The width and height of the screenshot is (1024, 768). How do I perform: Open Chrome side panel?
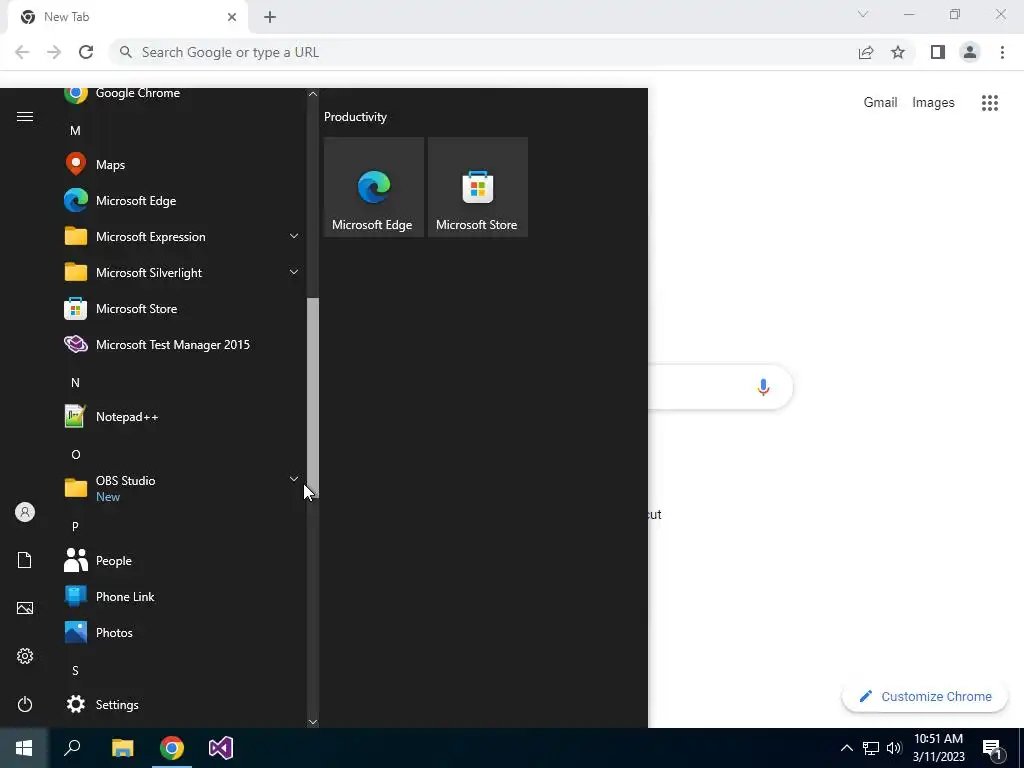point(938,52)
